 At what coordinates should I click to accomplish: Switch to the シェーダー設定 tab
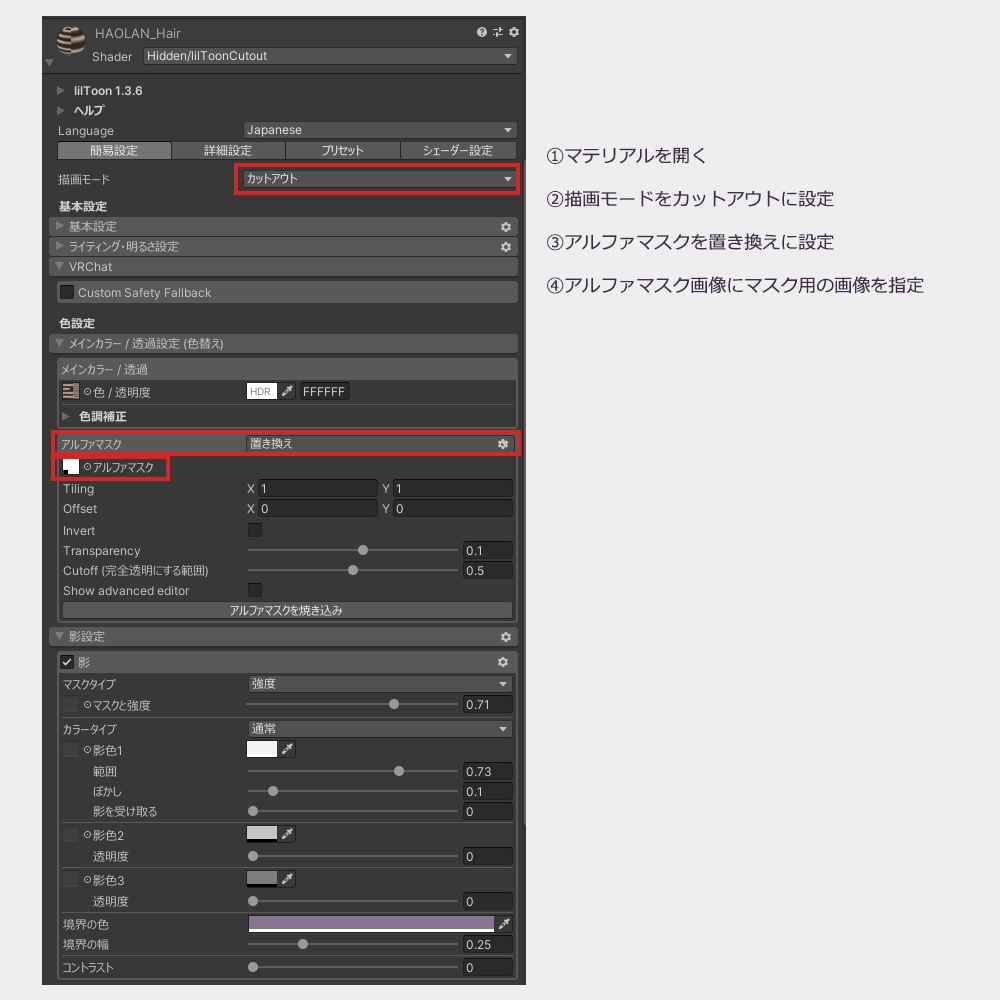458,151
